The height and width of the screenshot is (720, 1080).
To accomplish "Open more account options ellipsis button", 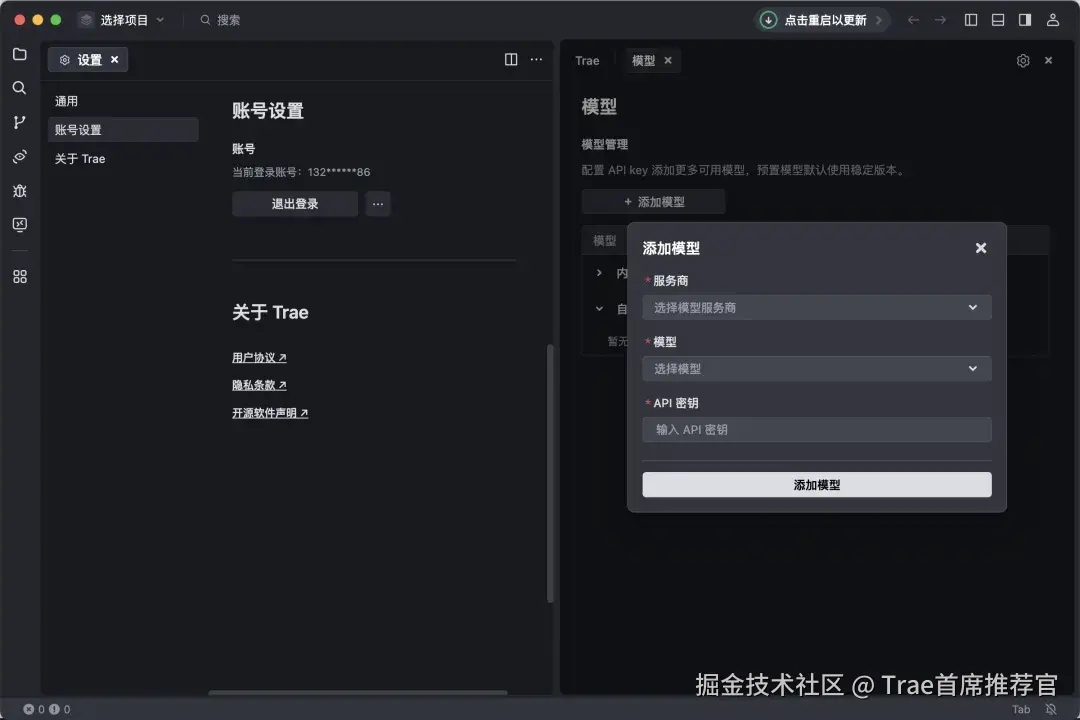I will pos(377,203).
